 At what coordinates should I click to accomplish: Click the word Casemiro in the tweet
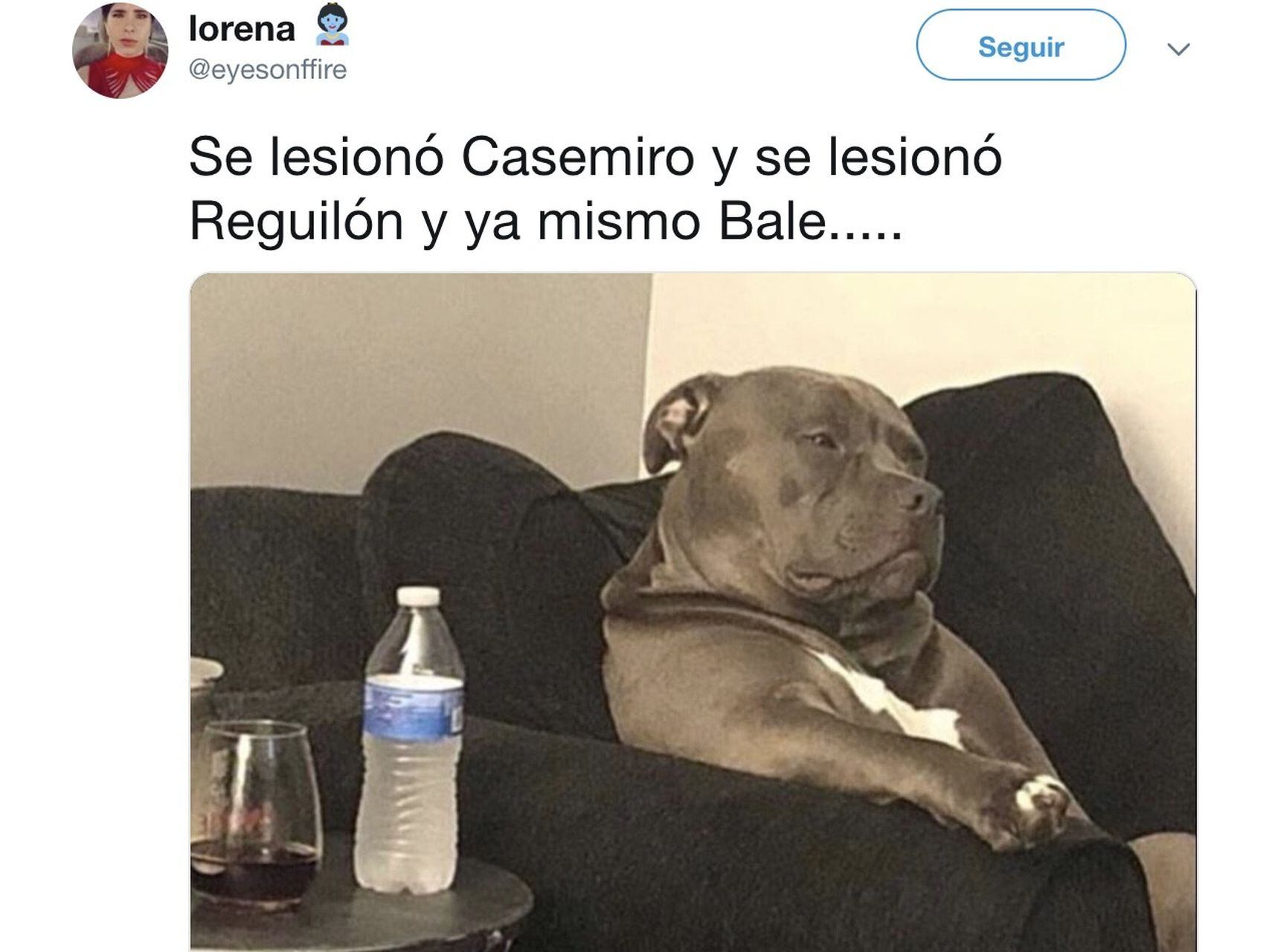[x=577, y=157]
